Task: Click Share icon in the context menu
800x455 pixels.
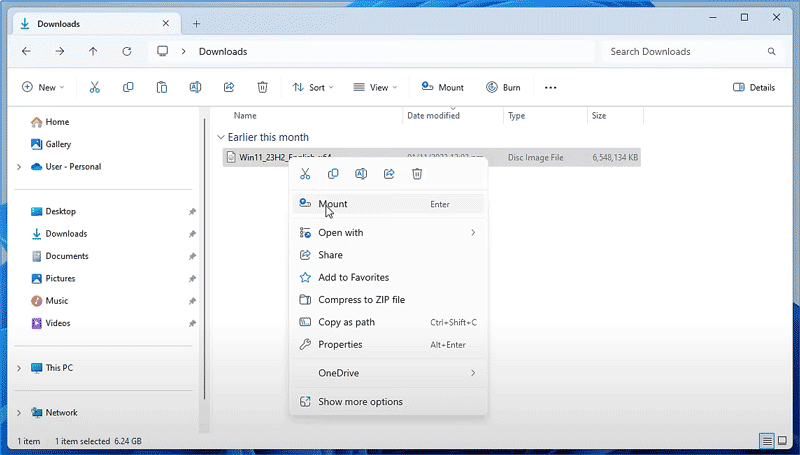Action: (389, 174)
